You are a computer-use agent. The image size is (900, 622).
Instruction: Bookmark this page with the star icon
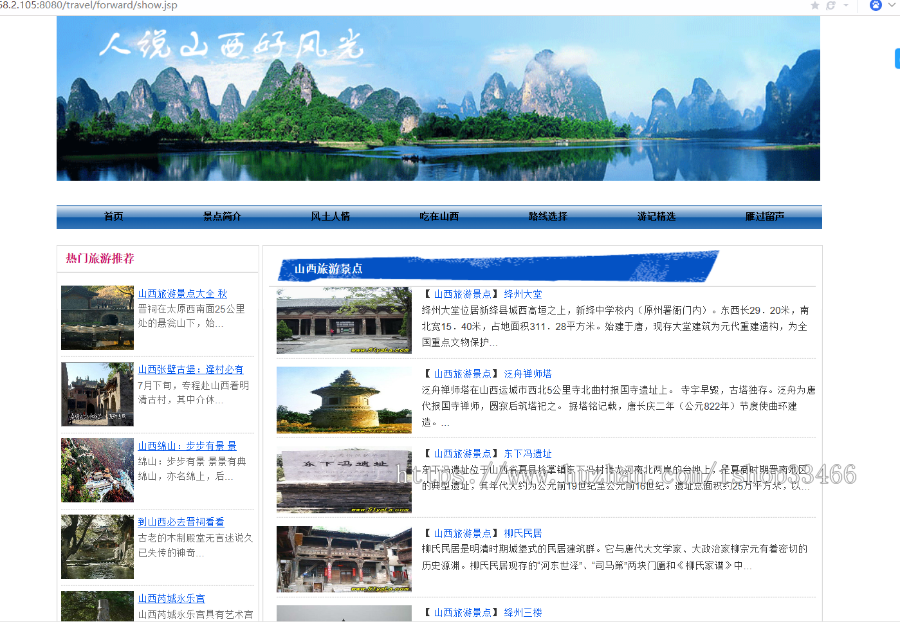coord(814,5)
